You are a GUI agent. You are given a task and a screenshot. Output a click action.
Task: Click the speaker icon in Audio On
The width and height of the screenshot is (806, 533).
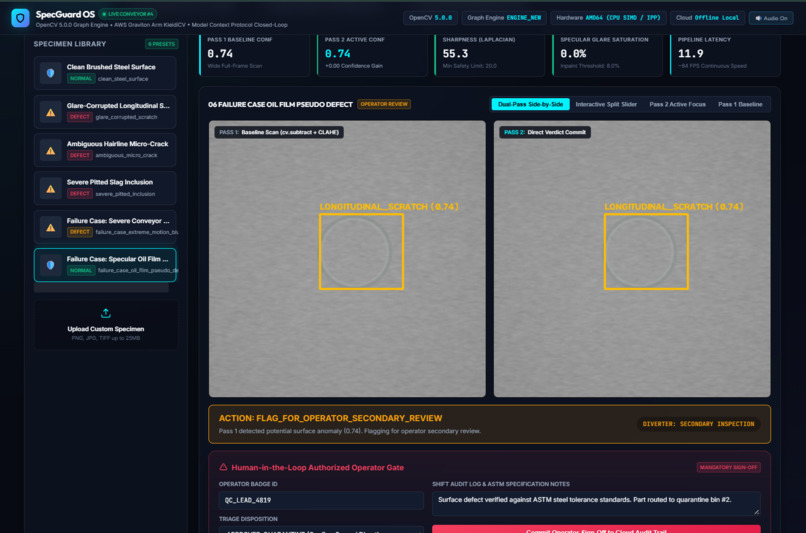[758, 18]
